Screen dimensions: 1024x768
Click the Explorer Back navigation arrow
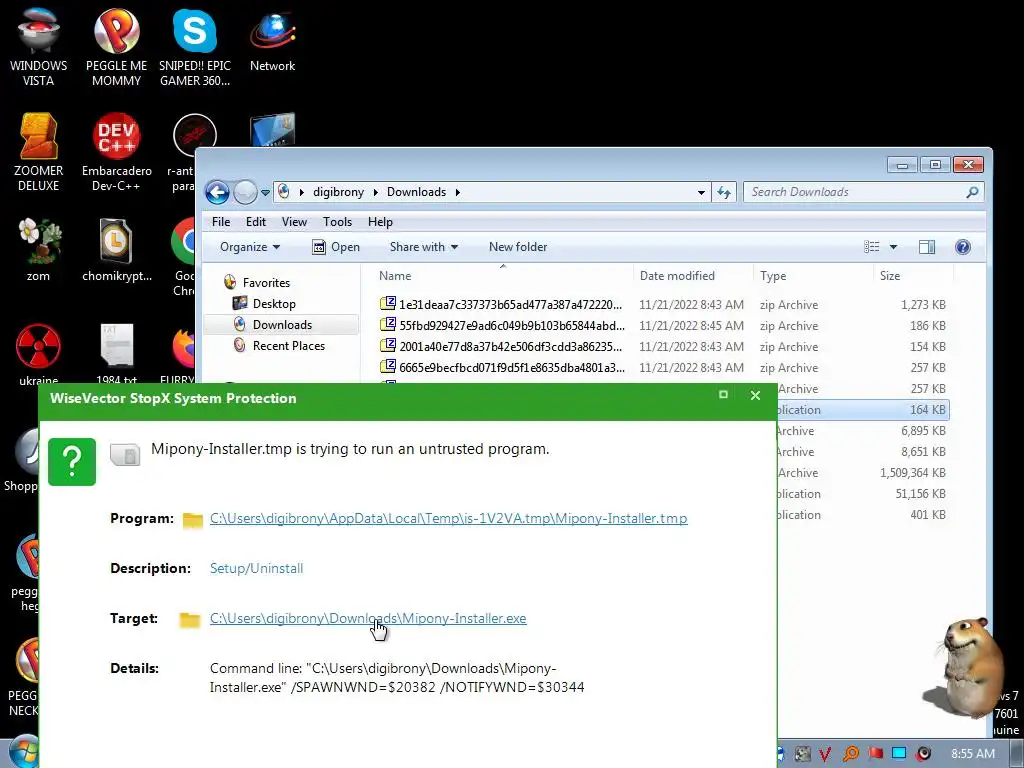pos(217,192)
